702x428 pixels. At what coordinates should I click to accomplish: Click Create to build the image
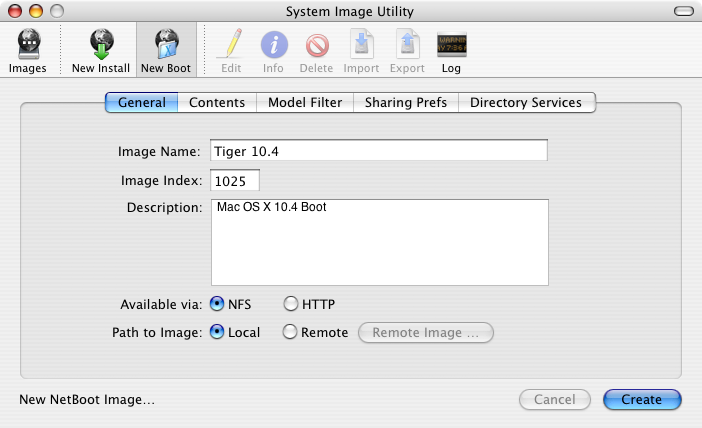[x=642, y=399]
